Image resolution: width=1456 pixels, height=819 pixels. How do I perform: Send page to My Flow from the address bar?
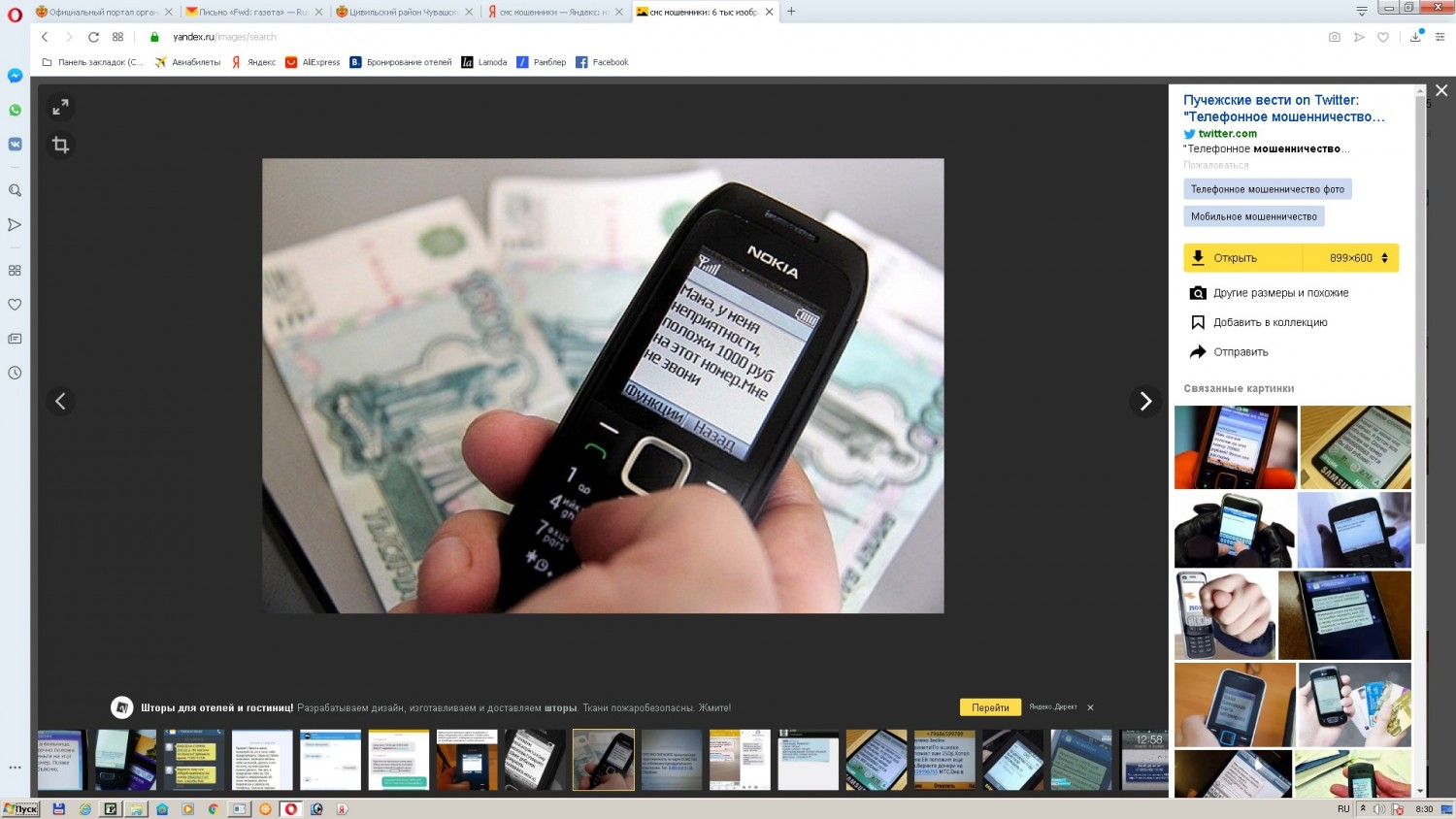(x=1359, y=37)
